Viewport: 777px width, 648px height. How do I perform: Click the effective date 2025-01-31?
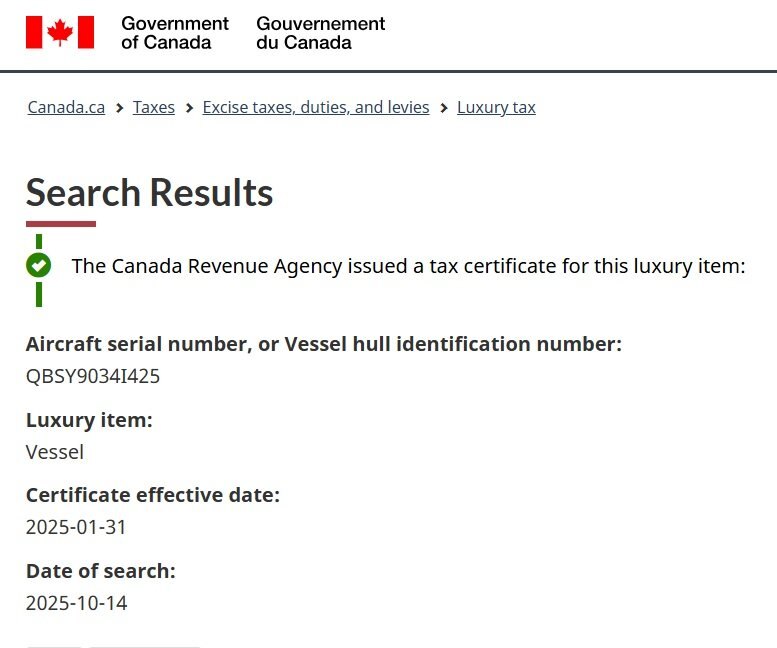pyautogui.click(x=76, y=527)
